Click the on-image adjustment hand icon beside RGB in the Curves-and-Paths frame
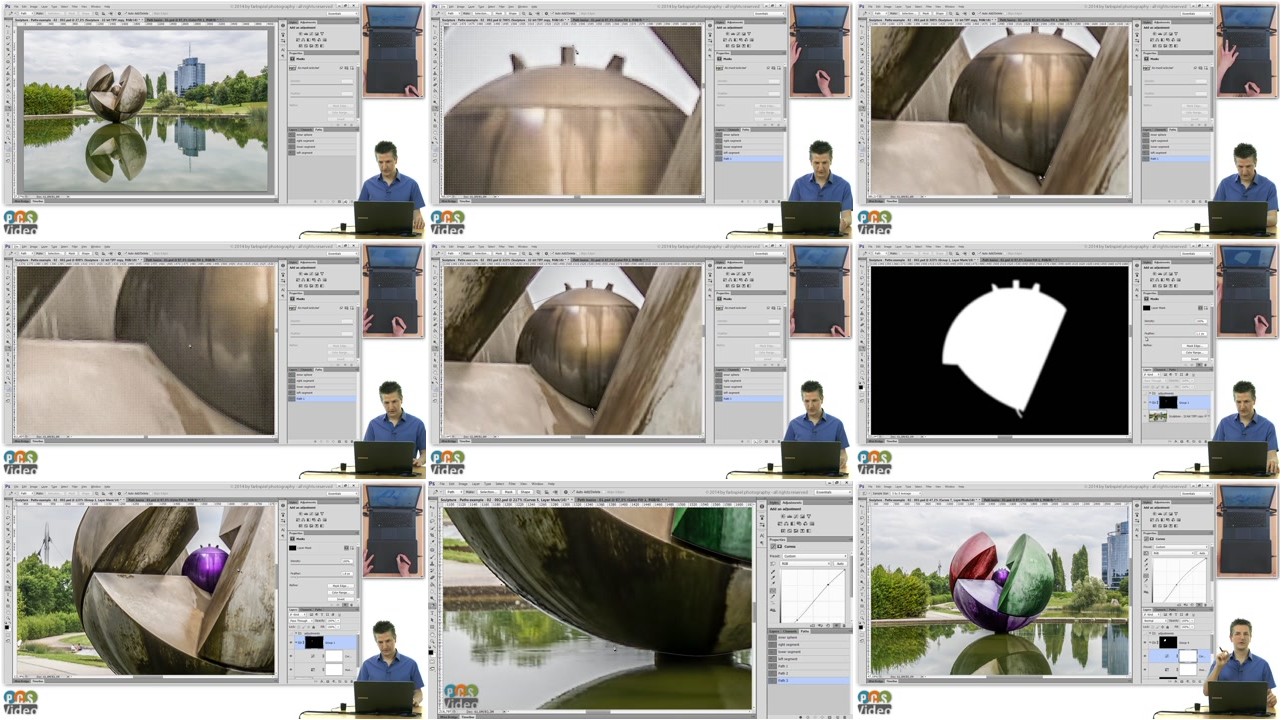1281x720 pixels. (x=772, y=564)
